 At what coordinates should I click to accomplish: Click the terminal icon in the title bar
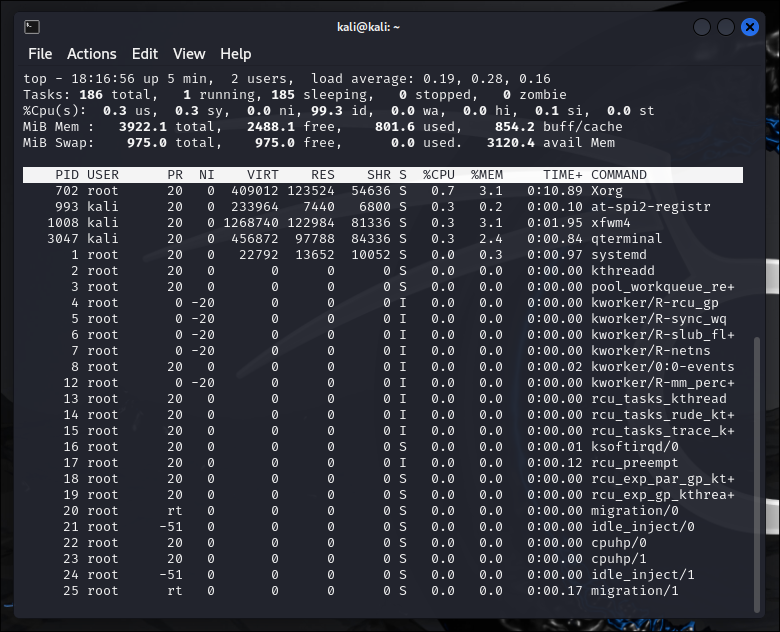pyautogui.click(x=32, y=26)
